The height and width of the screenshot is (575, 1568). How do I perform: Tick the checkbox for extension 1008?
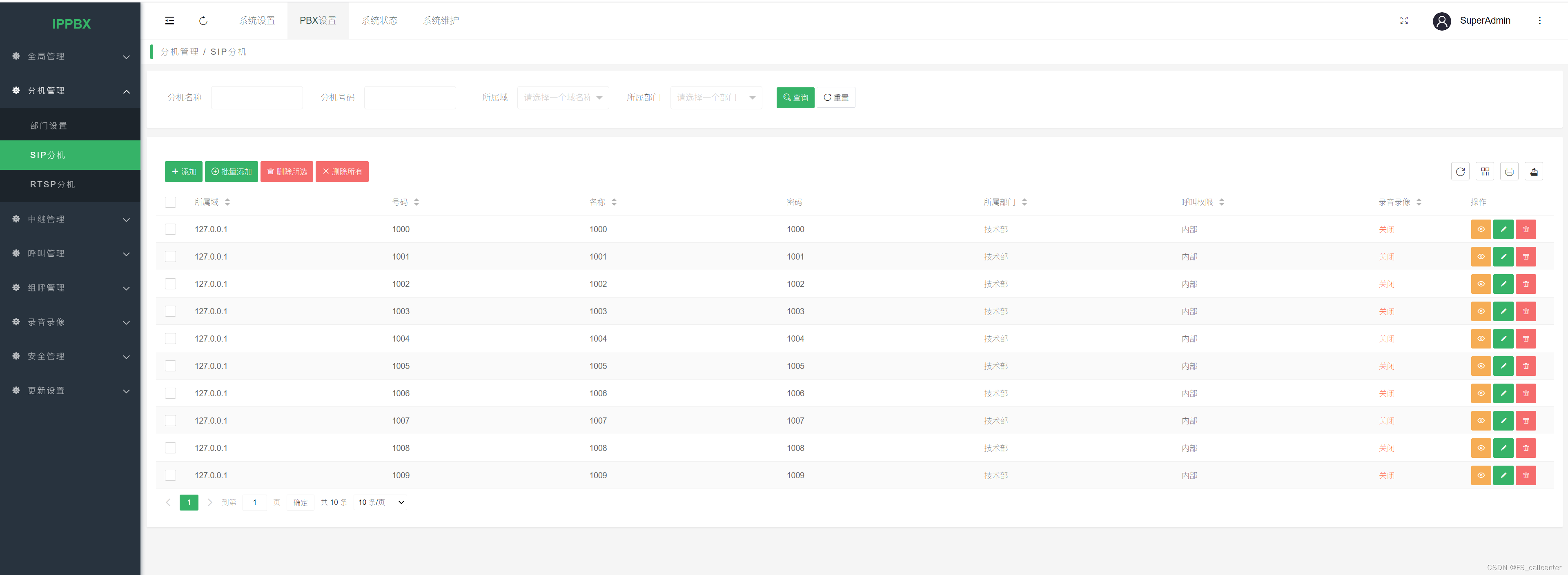(x=170, y=448)
